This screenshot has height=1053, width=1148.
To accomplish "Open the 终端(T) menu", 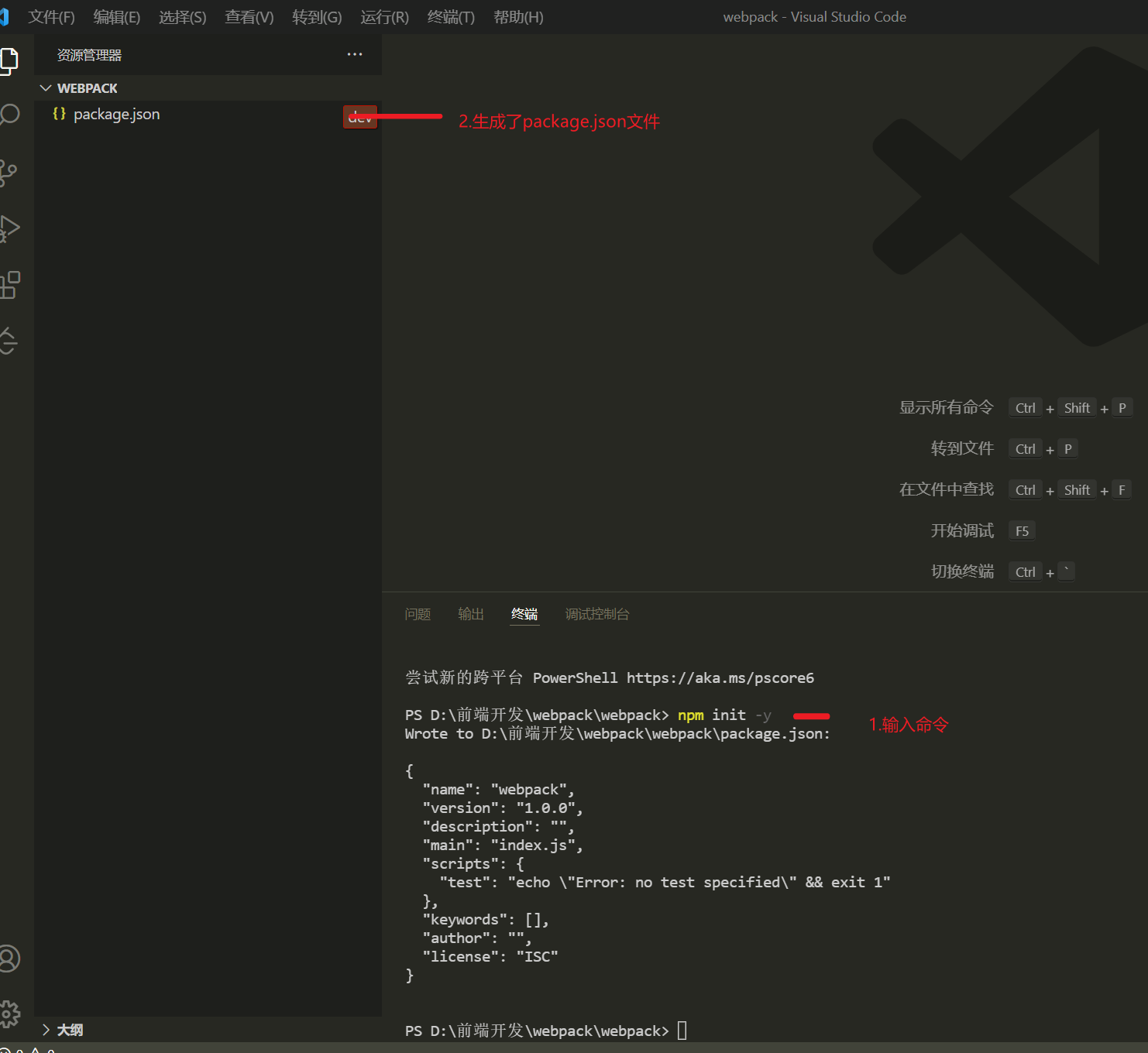I will [451, 17].
